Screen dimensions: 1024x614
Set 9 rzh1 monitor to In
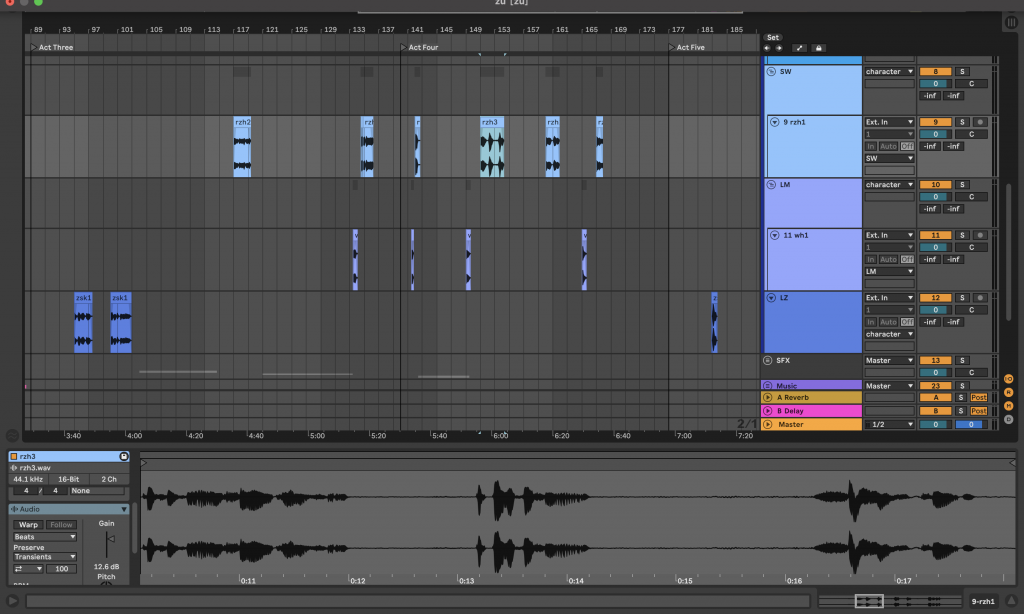coord(871,146)
